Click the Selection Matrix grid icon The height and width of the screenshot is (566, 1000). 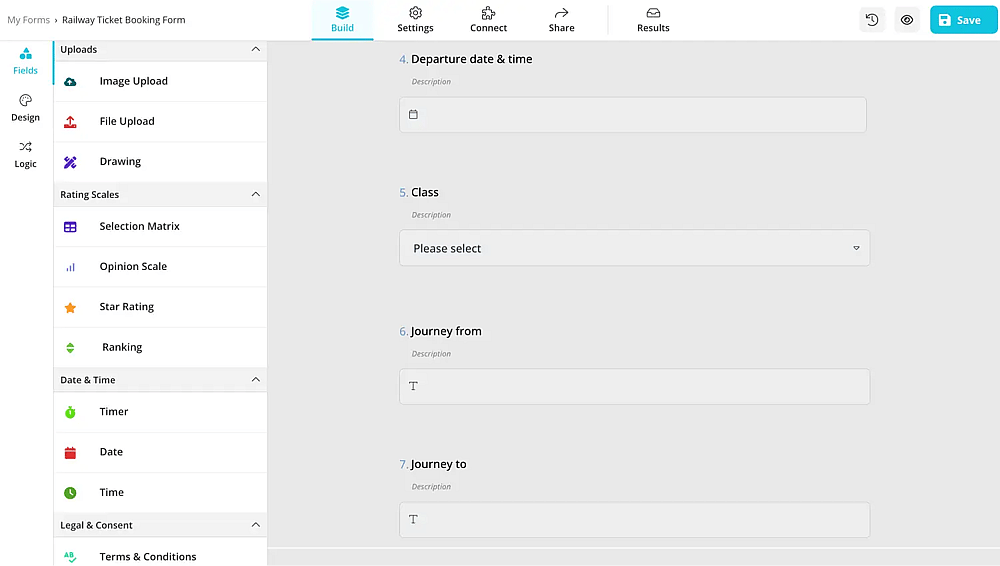point(70,227)
